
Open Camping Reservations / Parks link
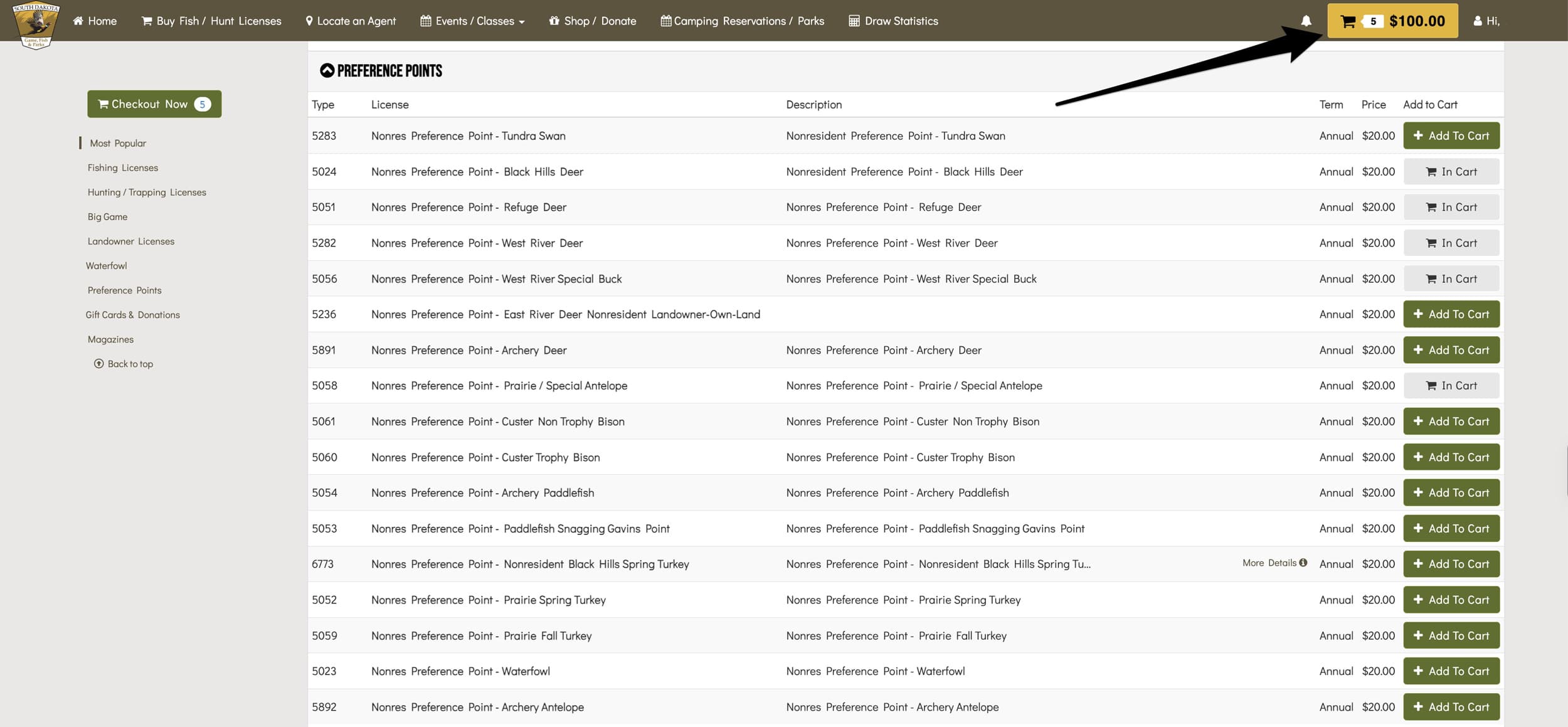coord(743,21)
